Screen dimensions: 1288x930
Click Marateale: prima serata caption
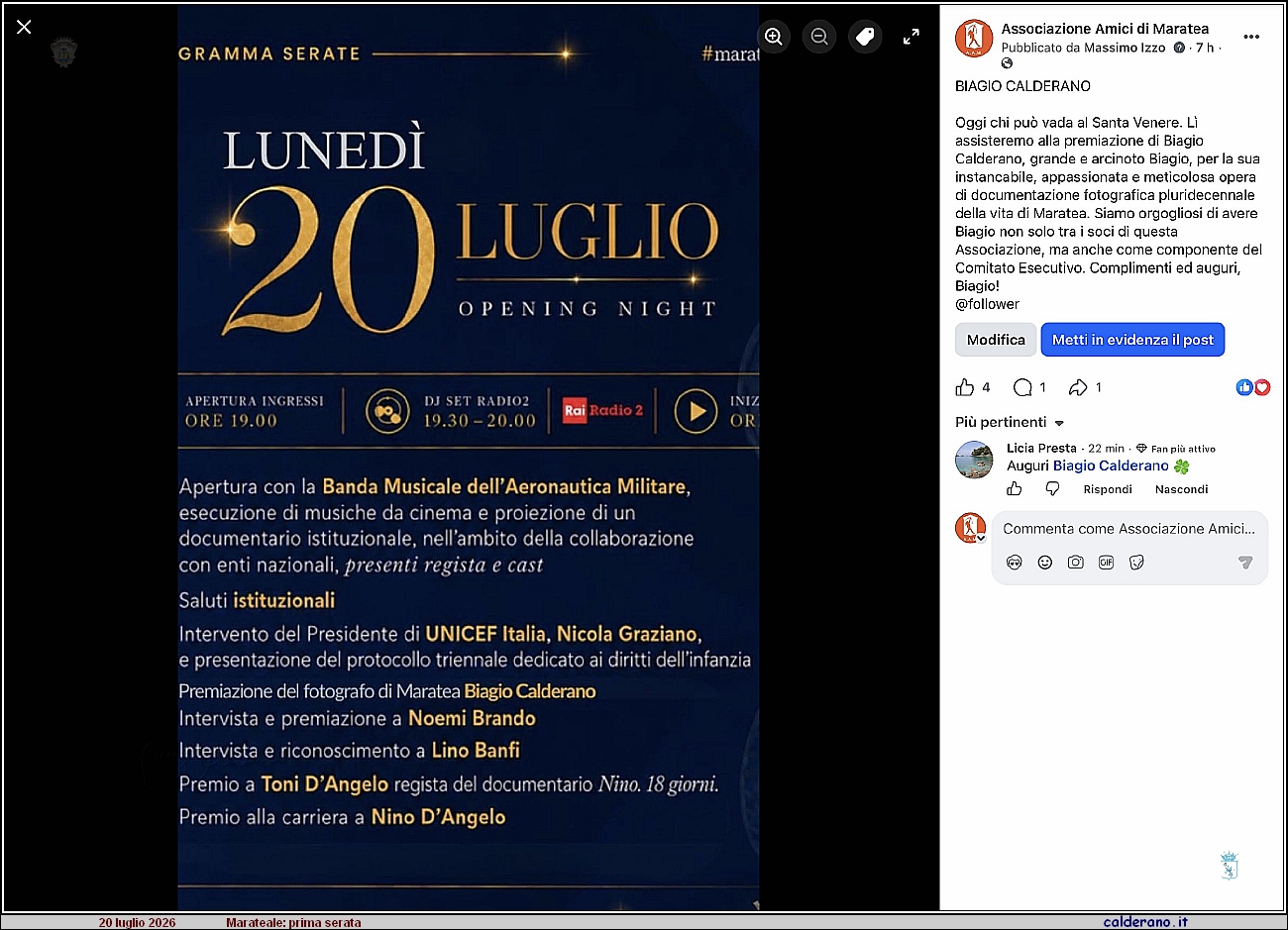[293, 923]
